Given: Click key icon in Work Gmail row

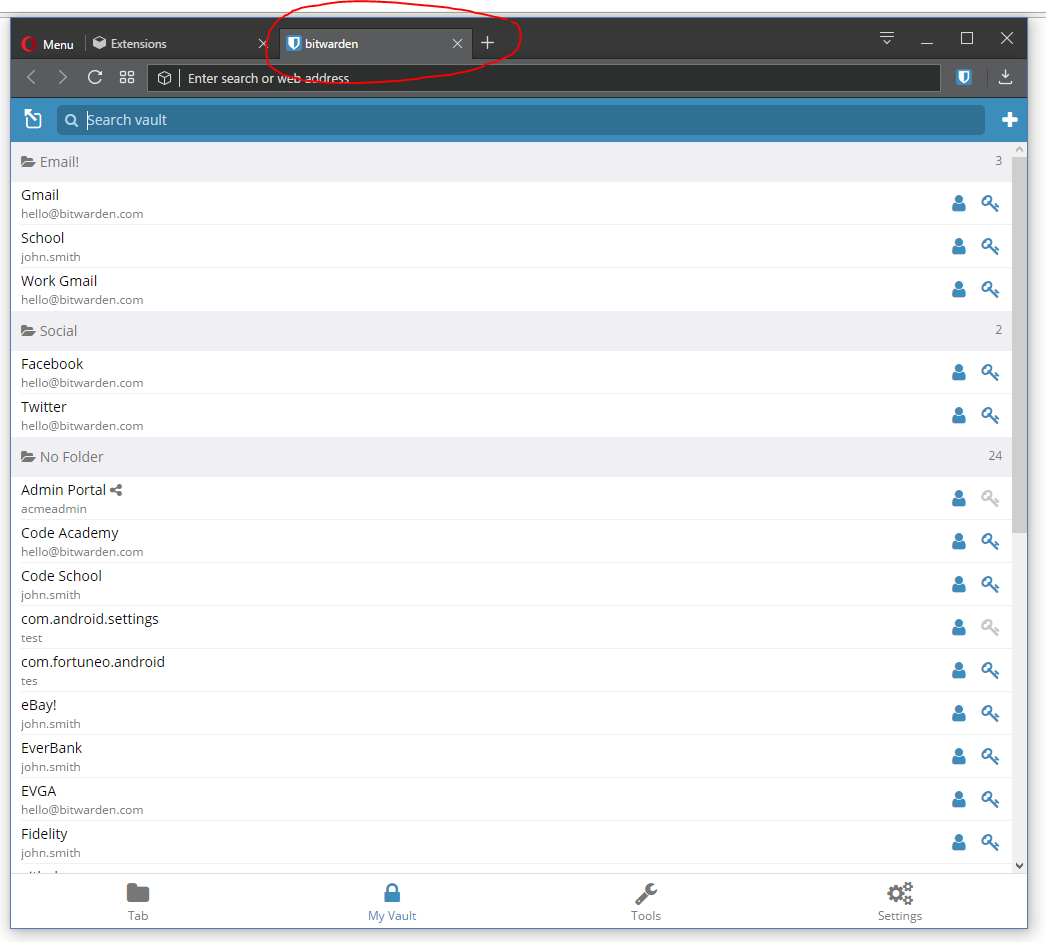Looking at the screenshot, I should pos(990,290).
